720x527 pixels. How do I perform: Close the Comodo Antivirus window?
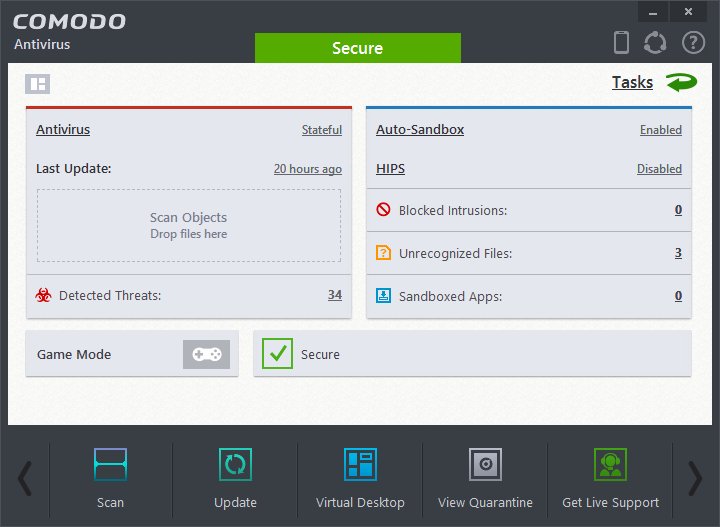pos(688,12)
